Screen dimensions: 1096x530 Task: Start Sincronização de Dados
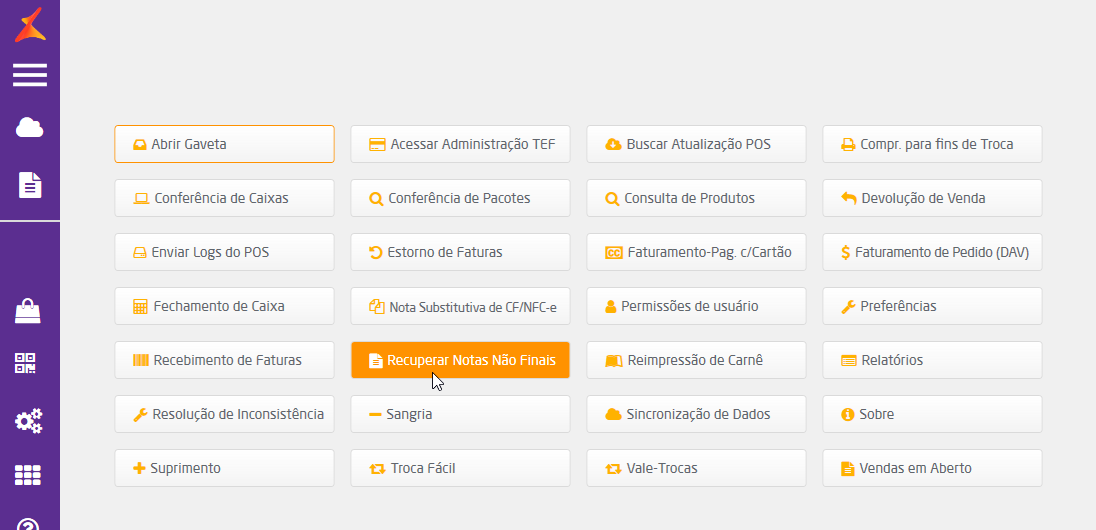pos(696,414)
